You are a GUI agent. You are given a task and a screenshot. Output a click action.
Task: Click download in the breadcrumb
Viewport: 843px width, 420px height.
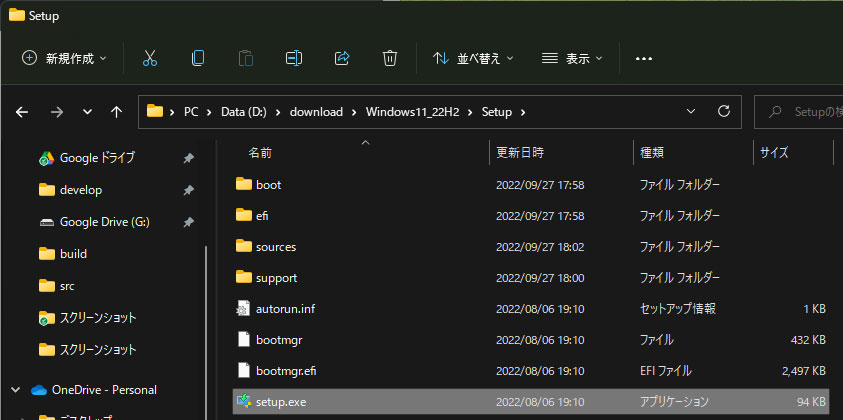pyautogui.click(x=316, y=112)
